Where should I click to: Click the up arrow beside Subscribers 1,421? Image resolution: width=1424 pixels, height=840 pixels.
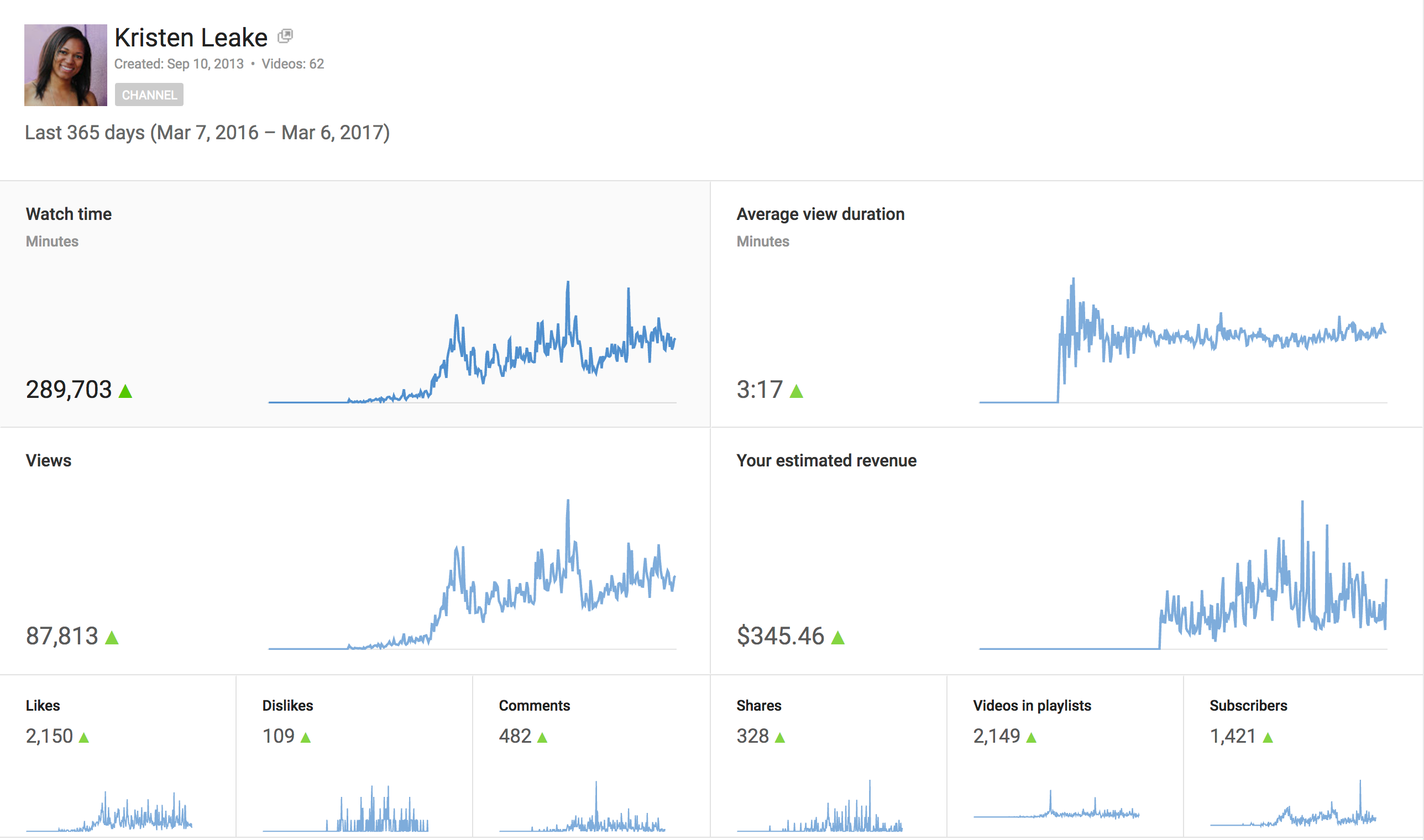(x=1268, y=737)
